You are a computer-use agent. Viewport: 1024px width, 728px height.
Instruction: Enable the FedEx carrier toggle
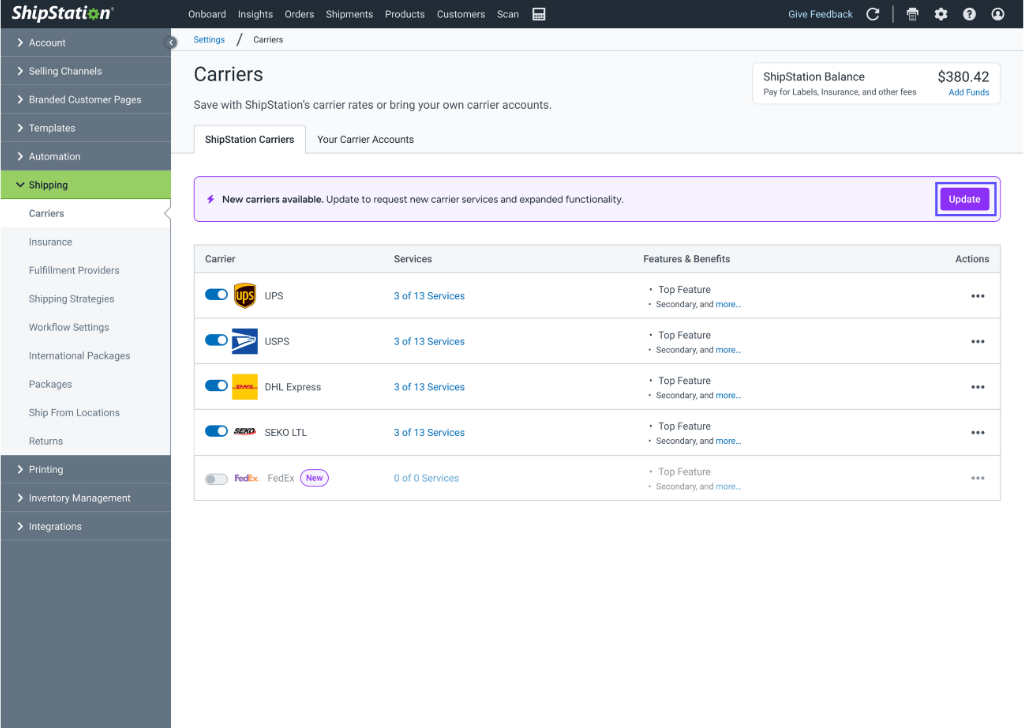click(216, 479)
